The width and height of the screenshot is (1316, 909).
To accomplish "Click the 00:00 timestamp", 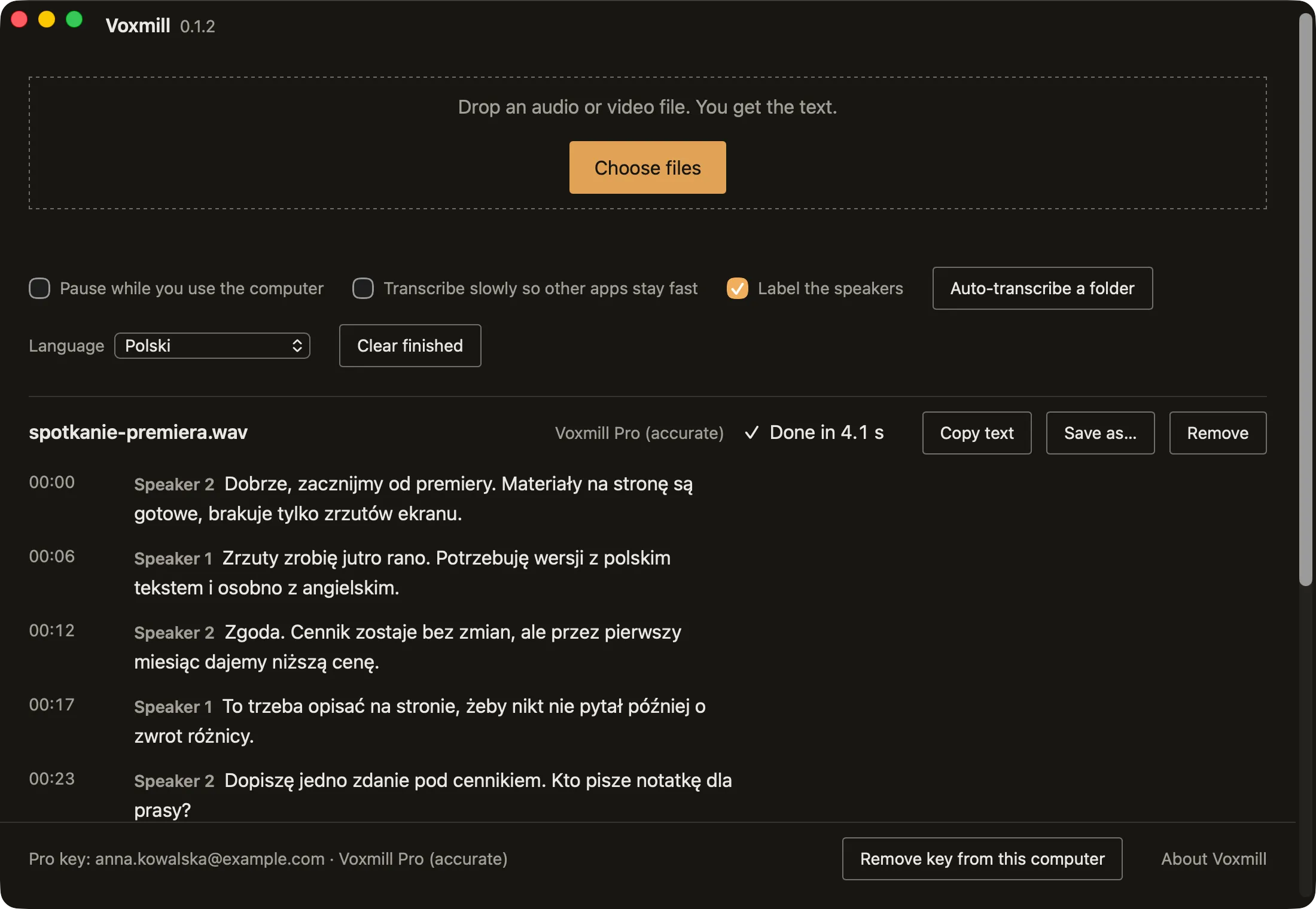I will pyautogui.click(x=52, y=482).
